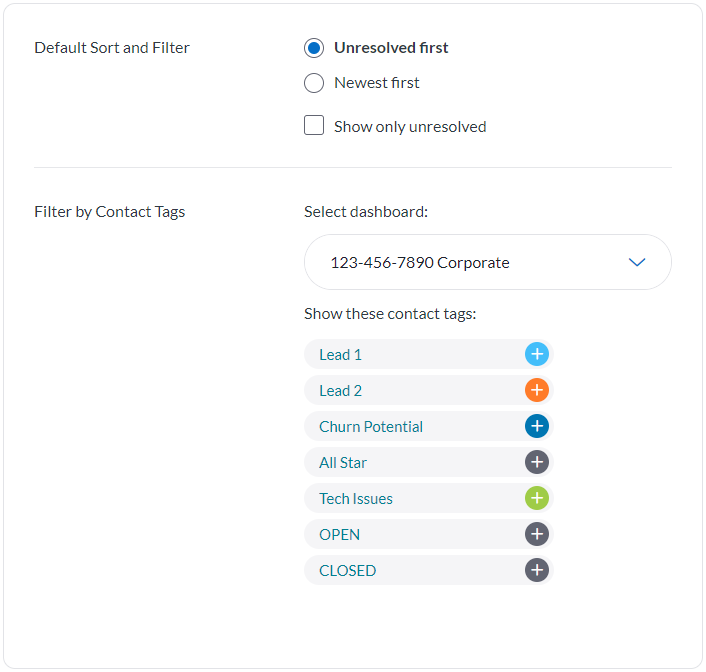The width and height of the screenshot is (706, 672).
Task: Click the Lead 2 tag label
Action: coord(341,391)
